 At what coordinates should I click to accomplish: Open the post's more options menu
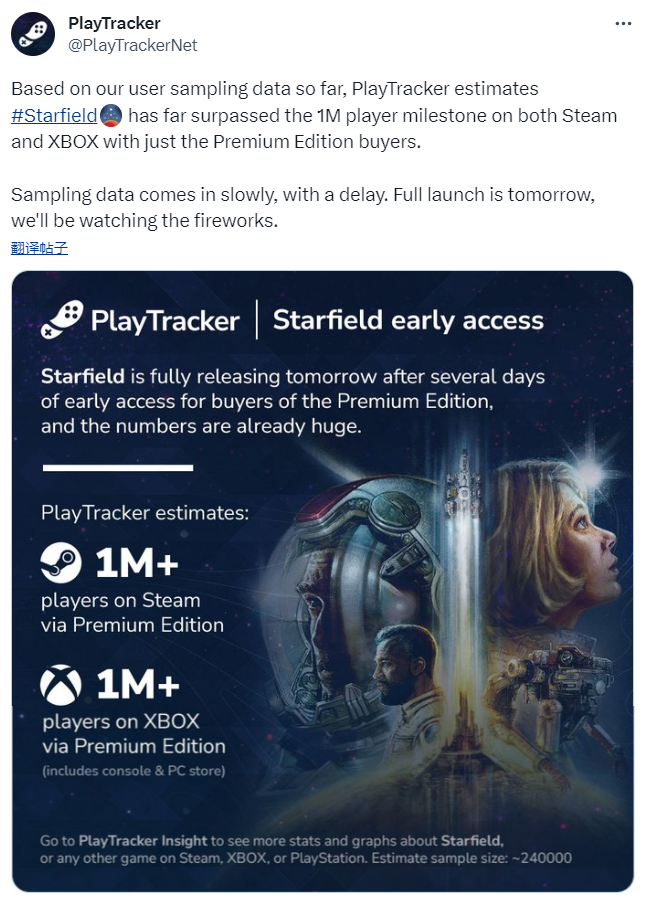point(620,24)
